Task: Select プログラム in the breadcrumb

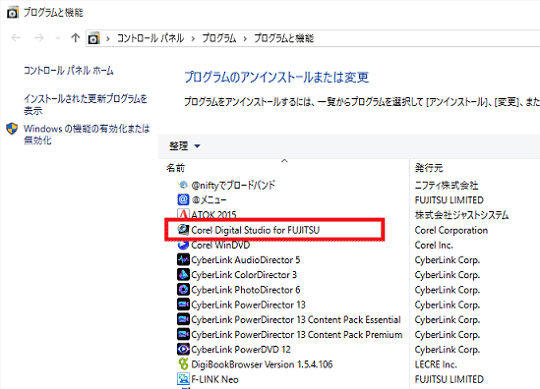Action: tap(219, 38)
